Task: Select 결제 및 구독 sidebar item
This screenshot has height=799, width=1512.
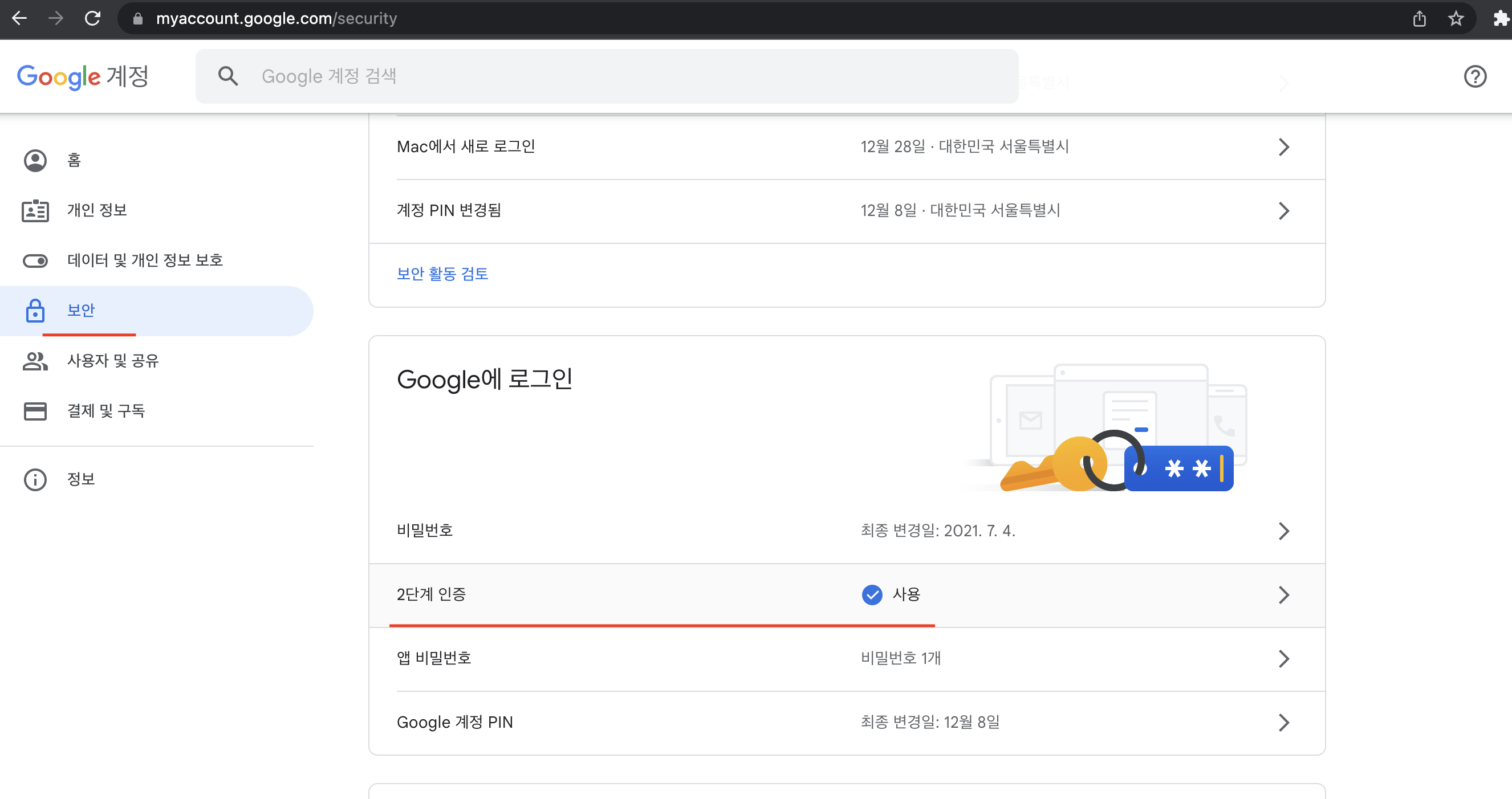Action: [x=105, y=411]
